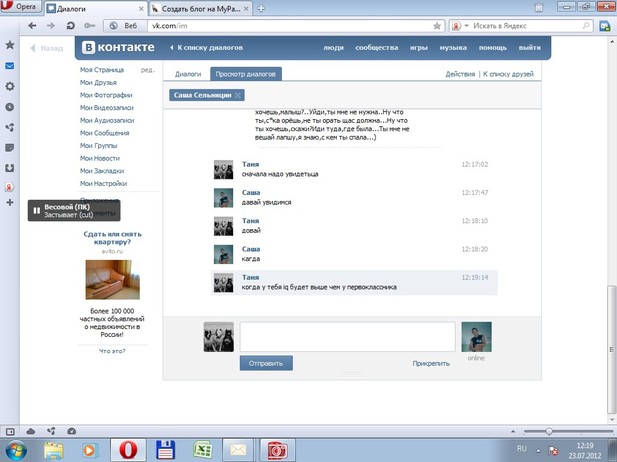The height and width of the screenshot is (462, 617).
Task: Open Windows Start button
Action: point(15,450)
